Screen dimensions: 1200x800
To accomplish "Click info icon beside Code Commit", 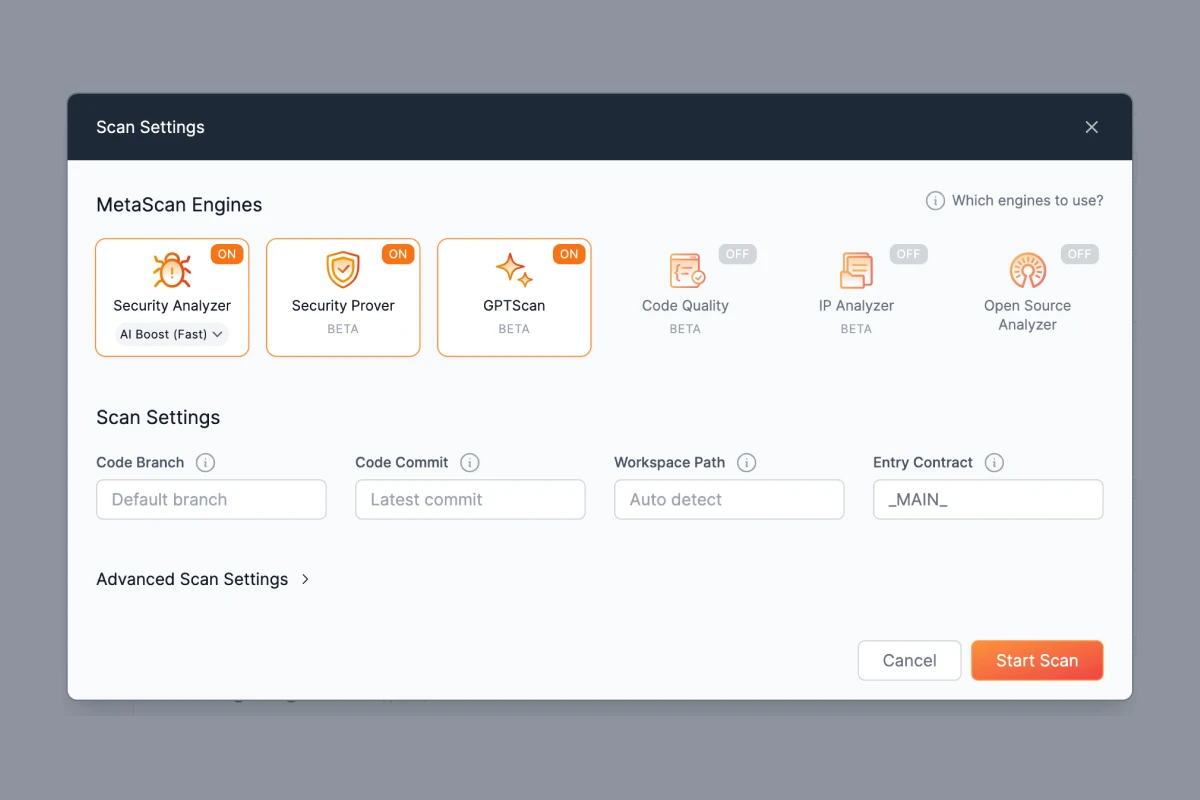I will [x=469, y=463].
